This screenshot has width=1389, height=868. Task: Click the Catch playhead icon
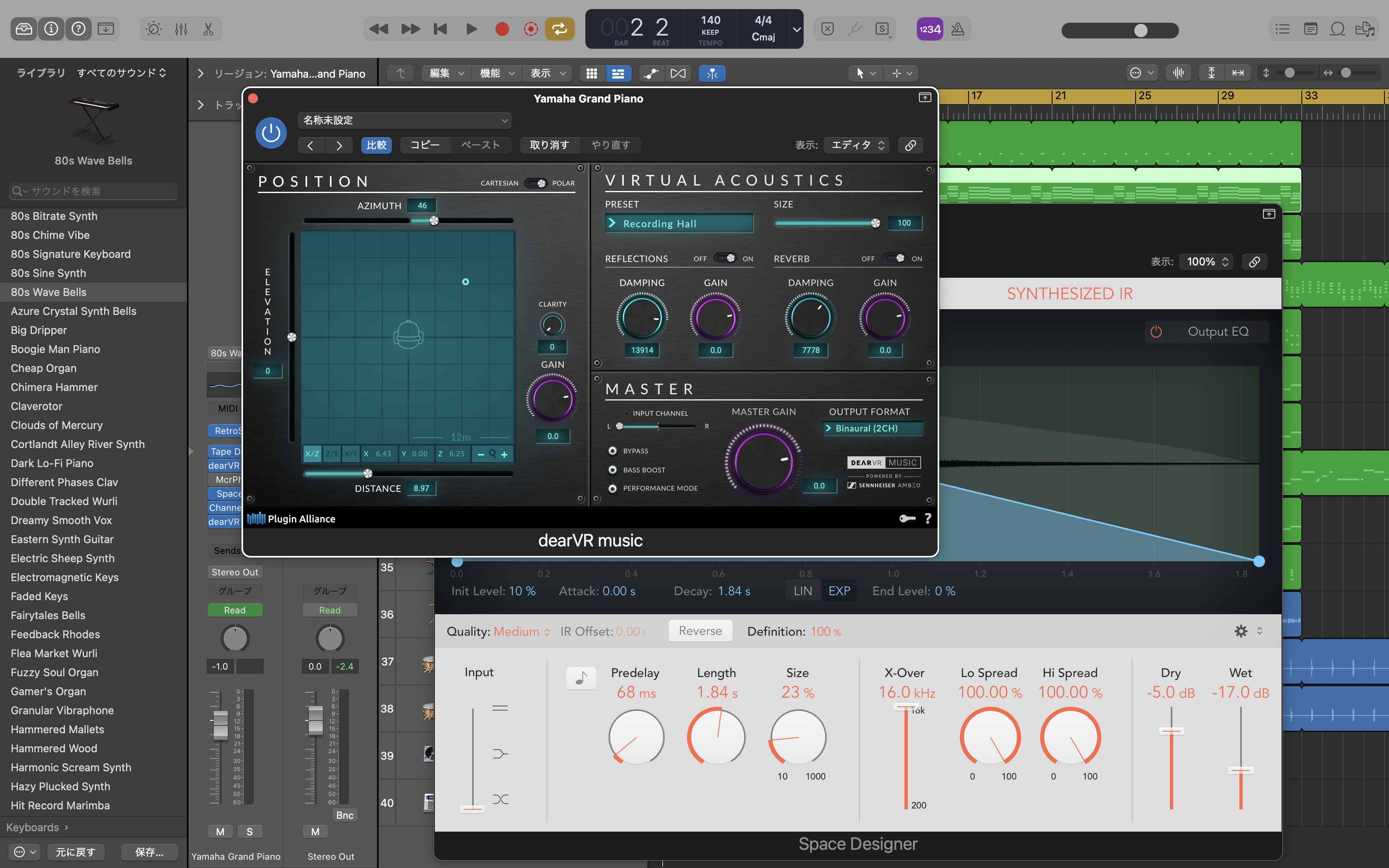[x=712, y=74]
